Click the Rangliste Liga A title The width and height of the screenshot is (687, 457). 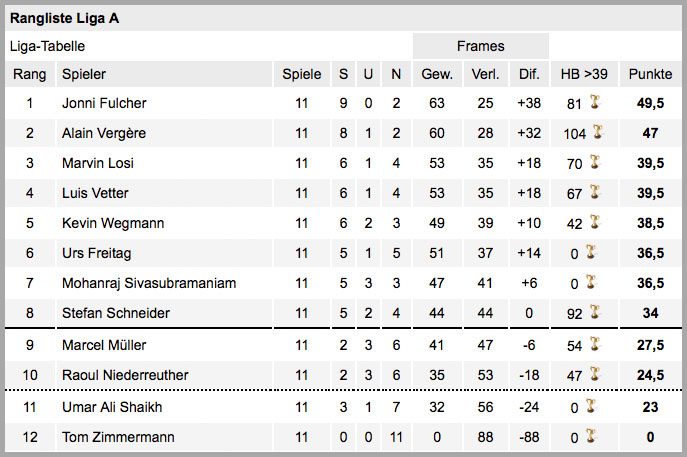(64, 18)
